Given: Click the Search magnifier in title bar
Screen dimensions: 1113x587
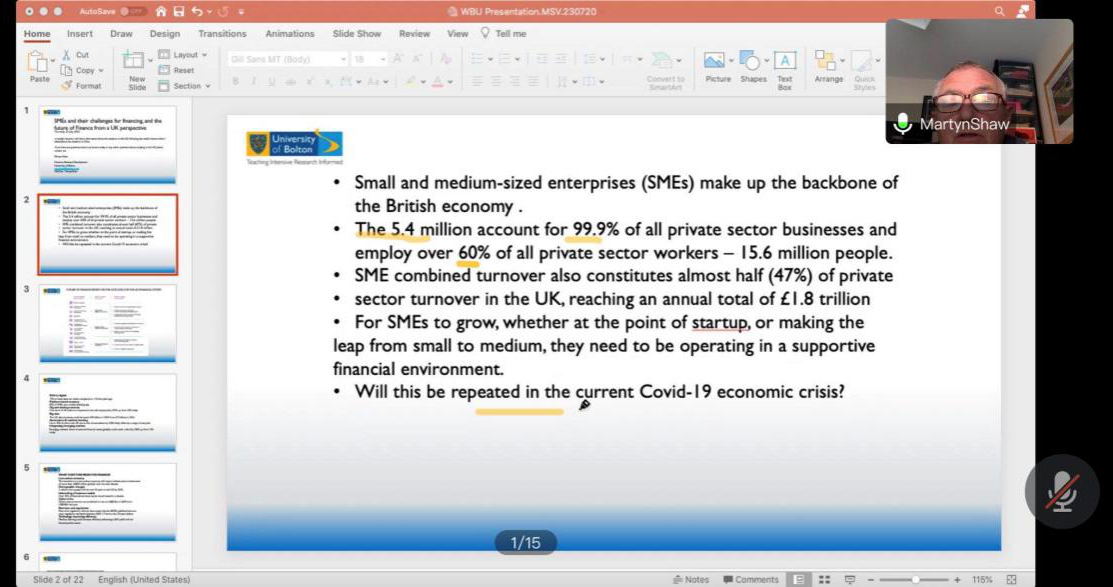Looking at the screenshot, I should [x=999, y=11].
